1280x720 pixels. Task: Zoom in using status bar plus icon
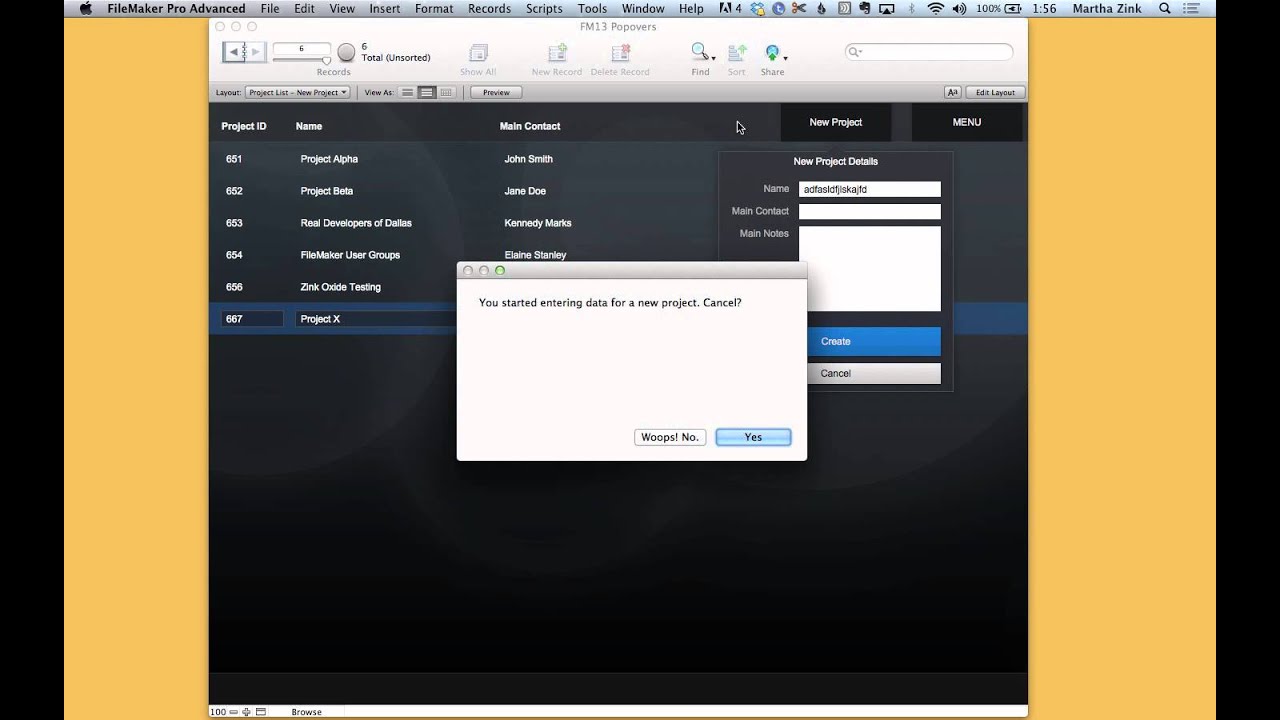click(246, 712)
